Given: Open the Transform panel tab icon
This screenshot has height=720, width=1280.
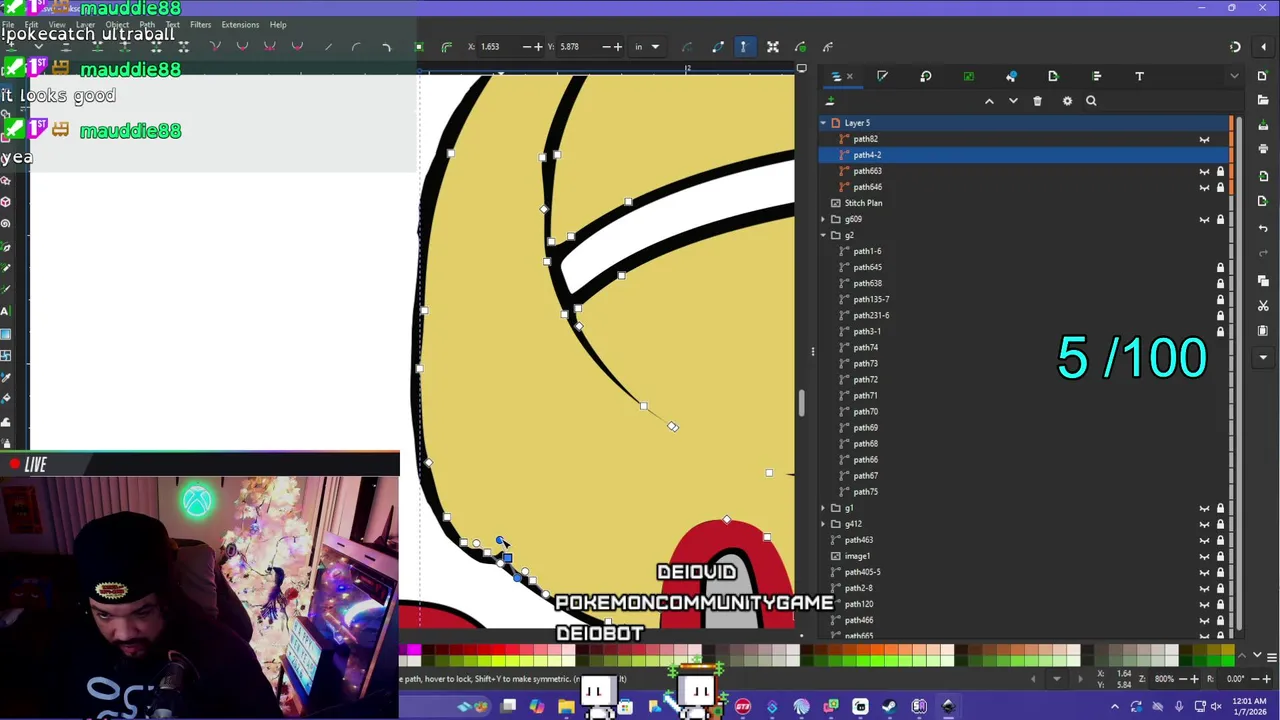Looking at the screenshot, I should click(x=925, y=76).
